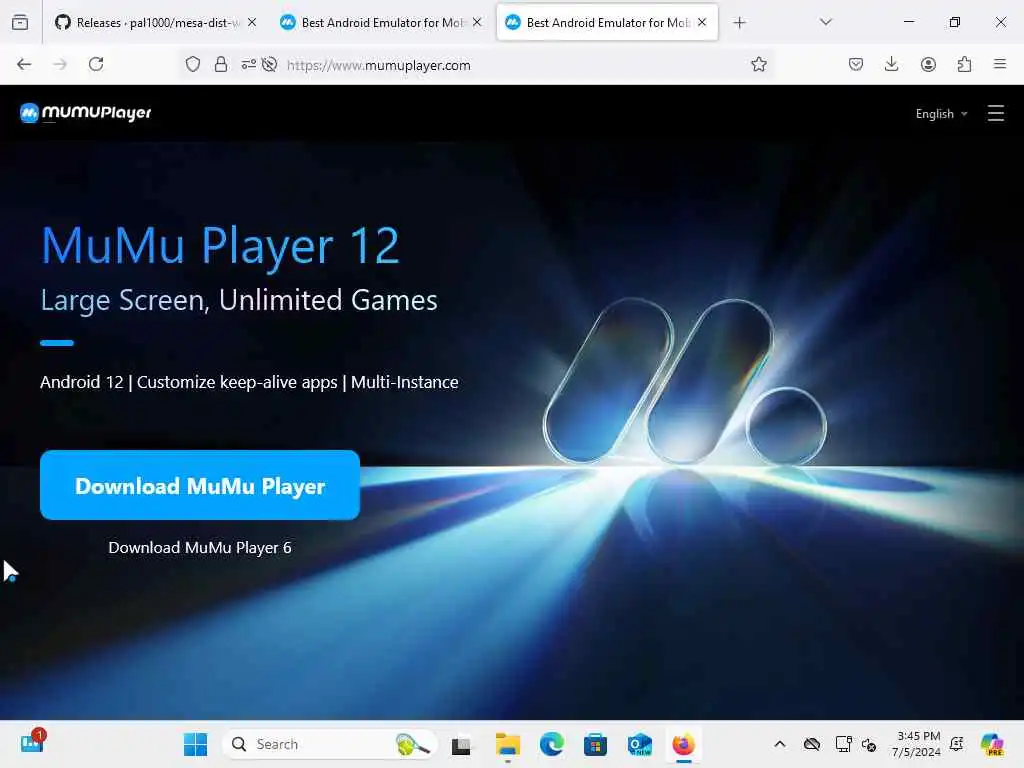Open the clock showing 3:45 PM

(x=916, y=744)
